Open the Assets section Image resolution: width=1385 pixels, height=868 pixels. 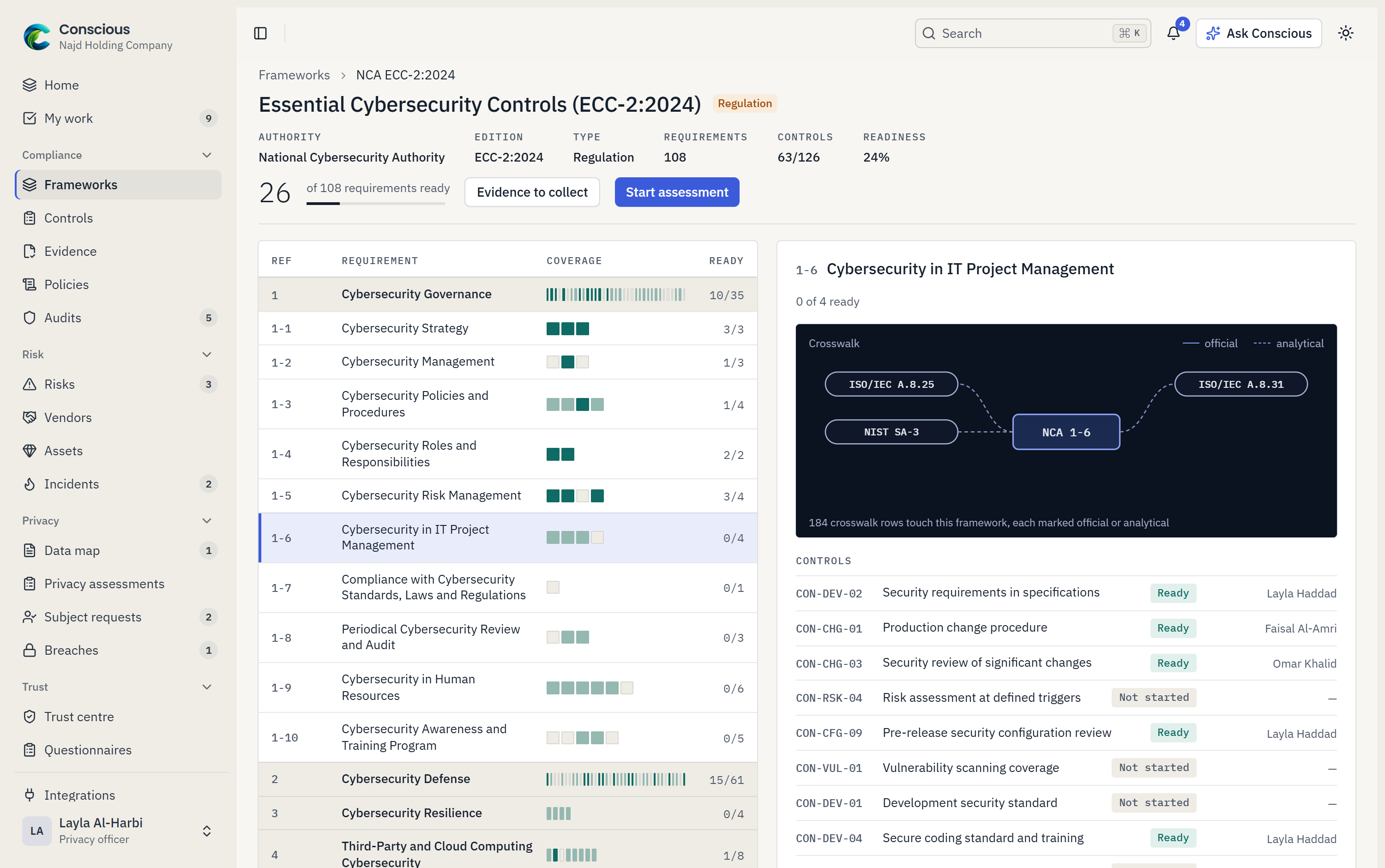[118, 451]
